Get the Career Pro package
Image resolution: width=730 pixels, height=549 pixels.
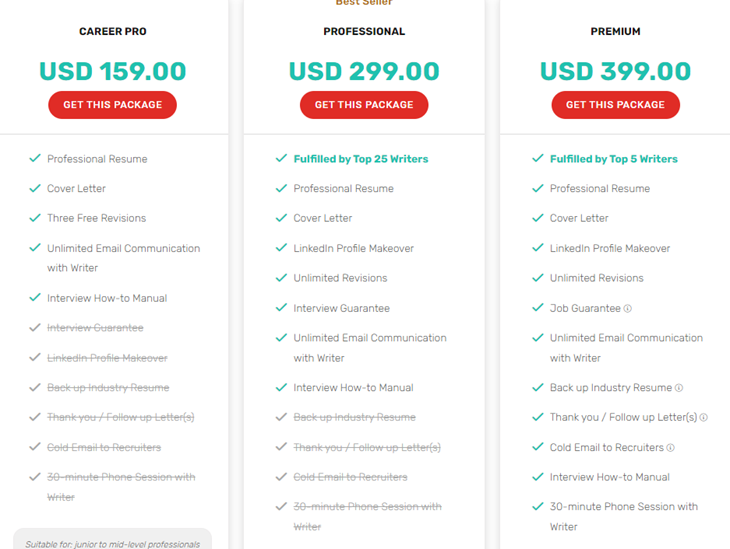(113, 105)
